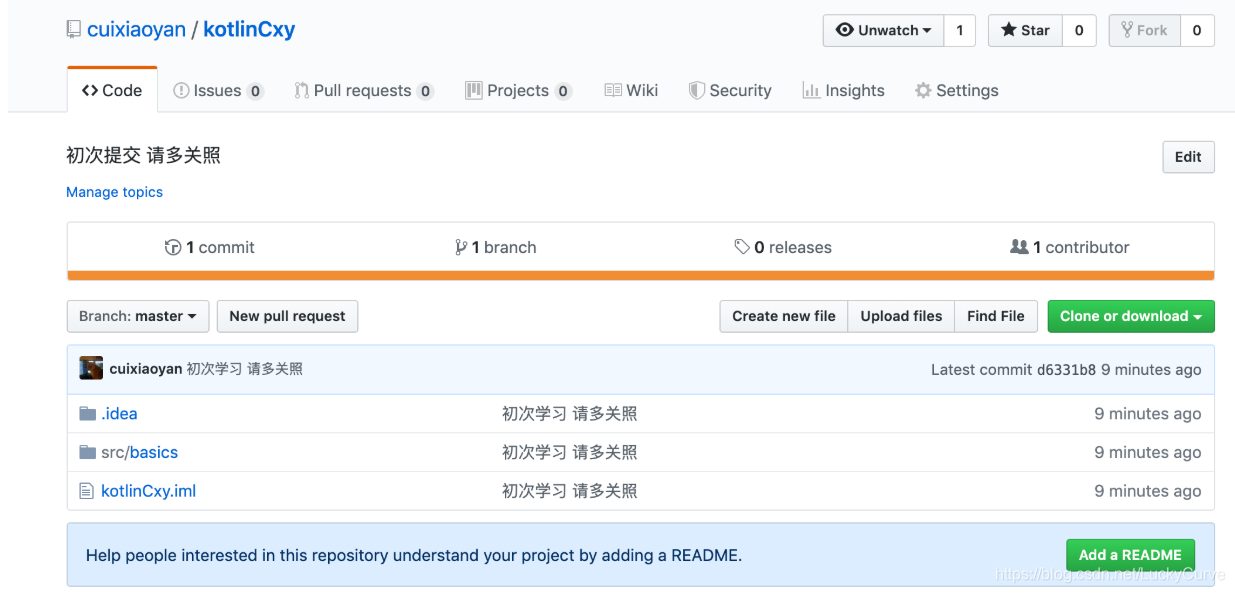The image size is (1235, 593).
Task: Open the Security tab
Action: pyautogui.click(x=730, y=90)
